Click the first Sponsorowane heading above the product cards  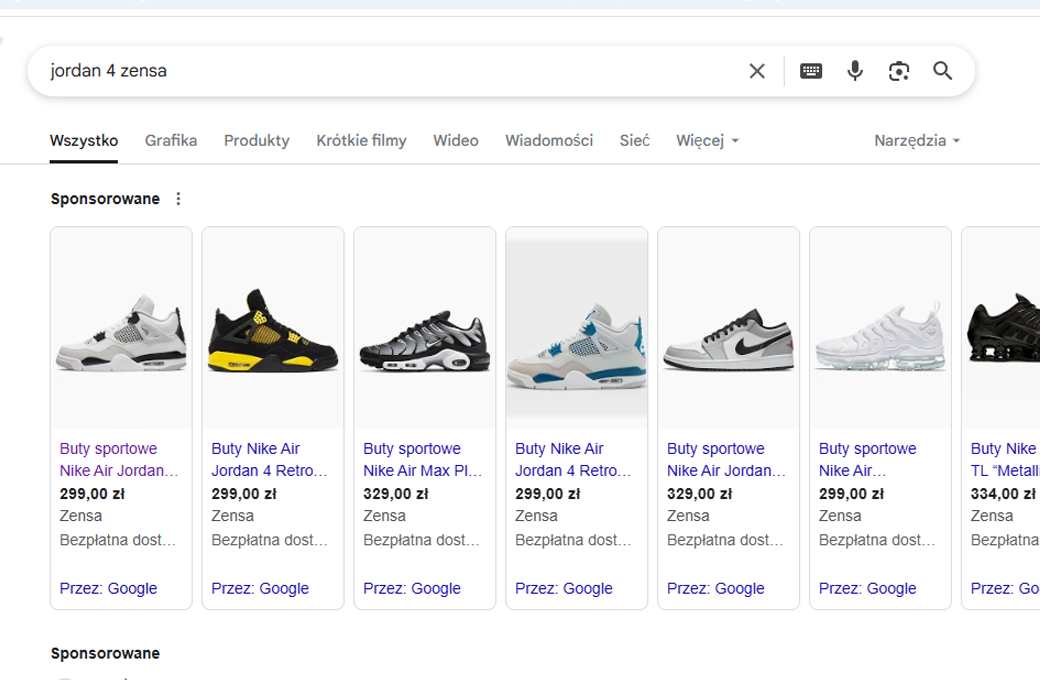point(105,199)
